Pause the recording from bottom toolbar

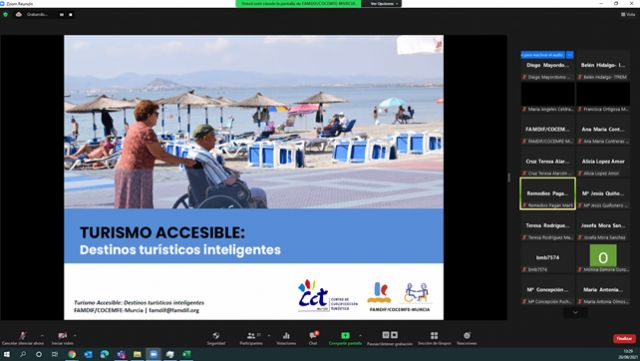coord(385,335)
